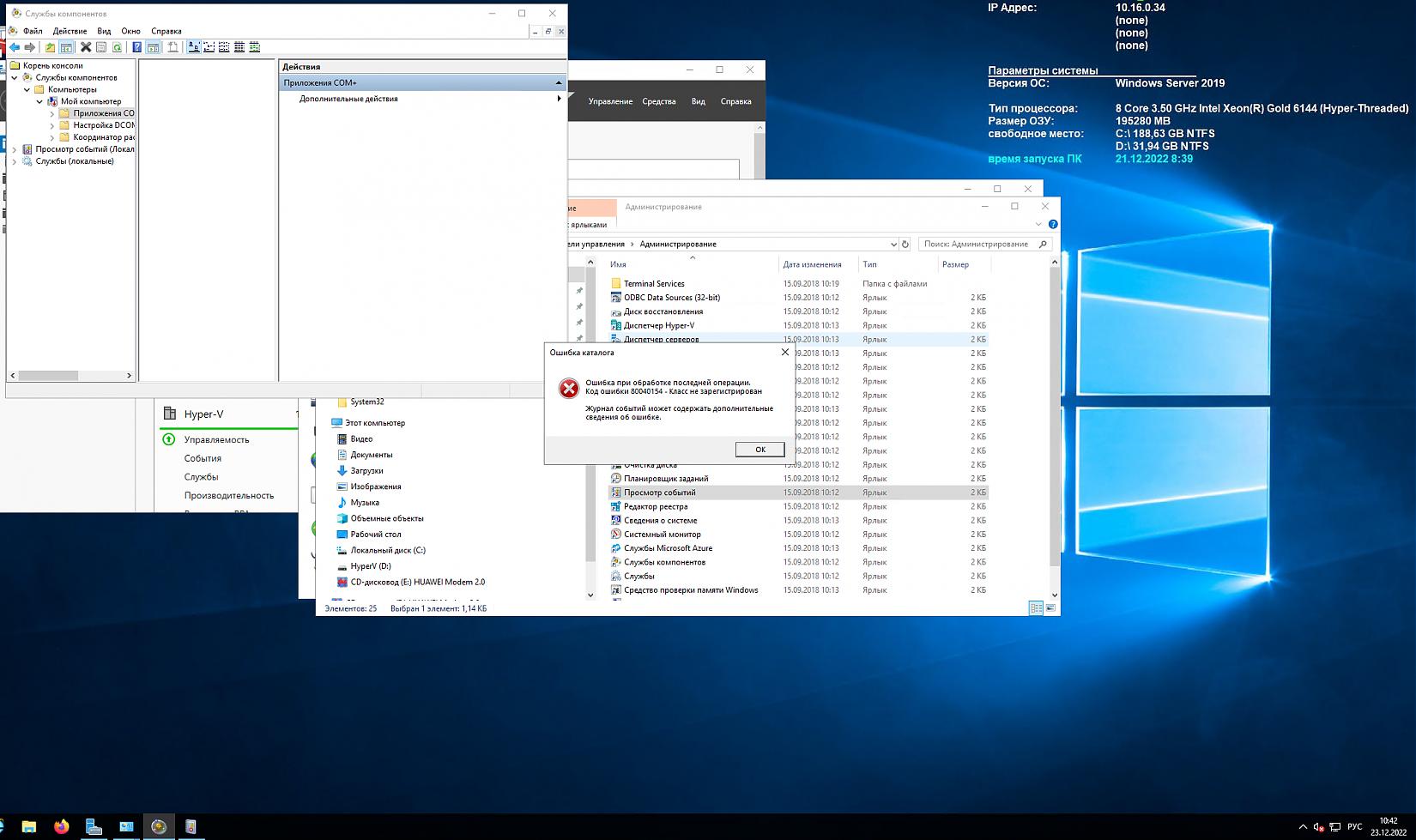The image size is (1416, 840).
Task: Toggle the Status view toolbar icon in MMC
Action: [254, 47]
